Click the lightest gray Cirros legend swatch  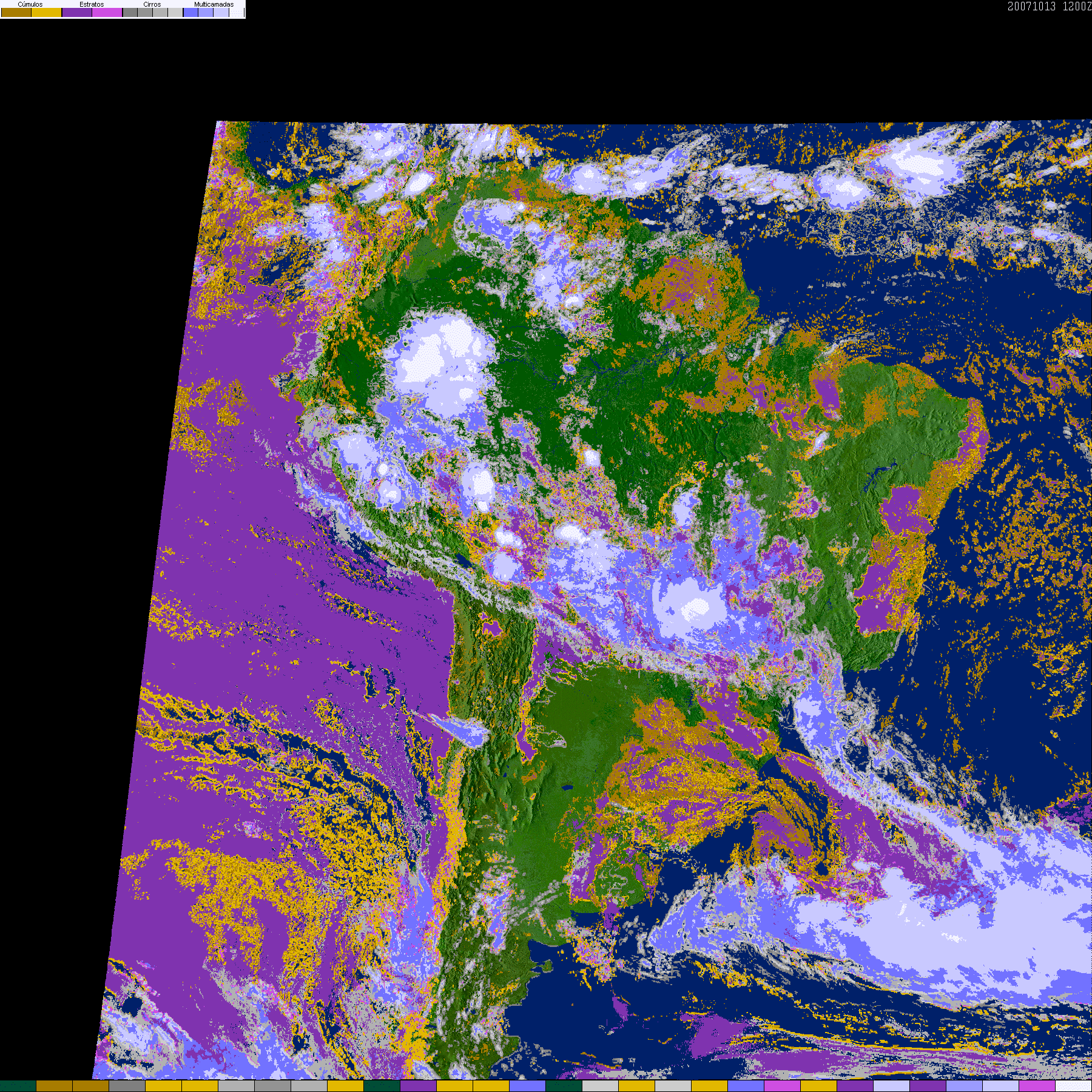pos(175,12)
